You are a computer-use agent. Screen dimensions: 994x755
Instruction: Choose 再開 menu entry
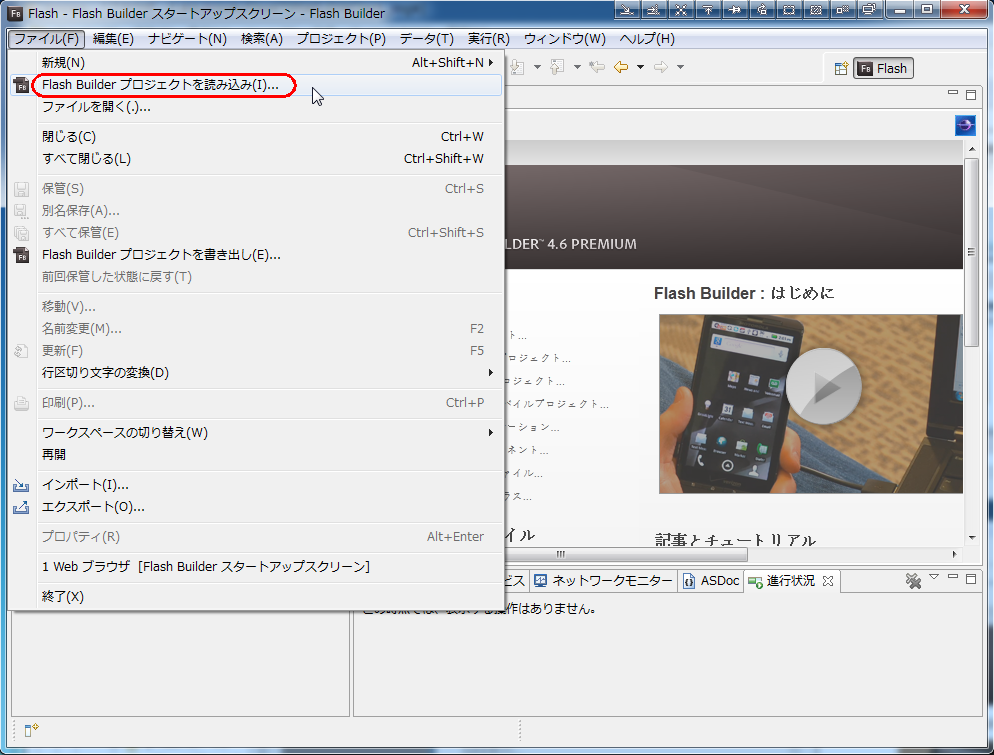click(257, 455)
